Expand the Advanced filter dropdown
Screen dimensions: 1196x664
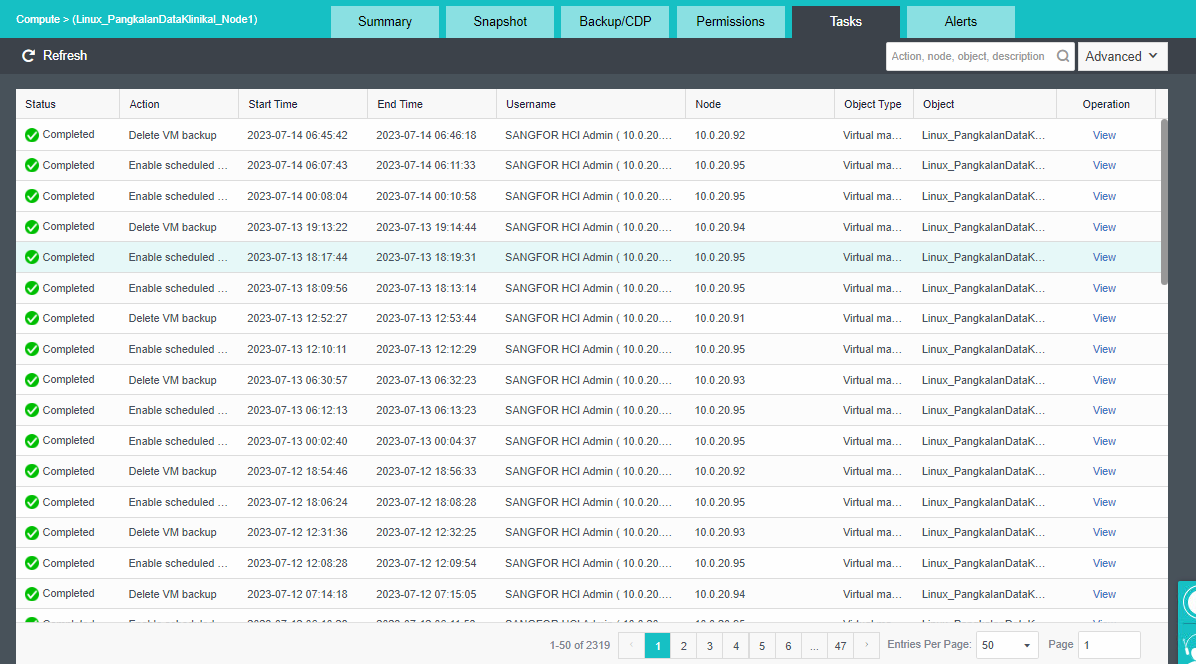[x=1122, y=57]
